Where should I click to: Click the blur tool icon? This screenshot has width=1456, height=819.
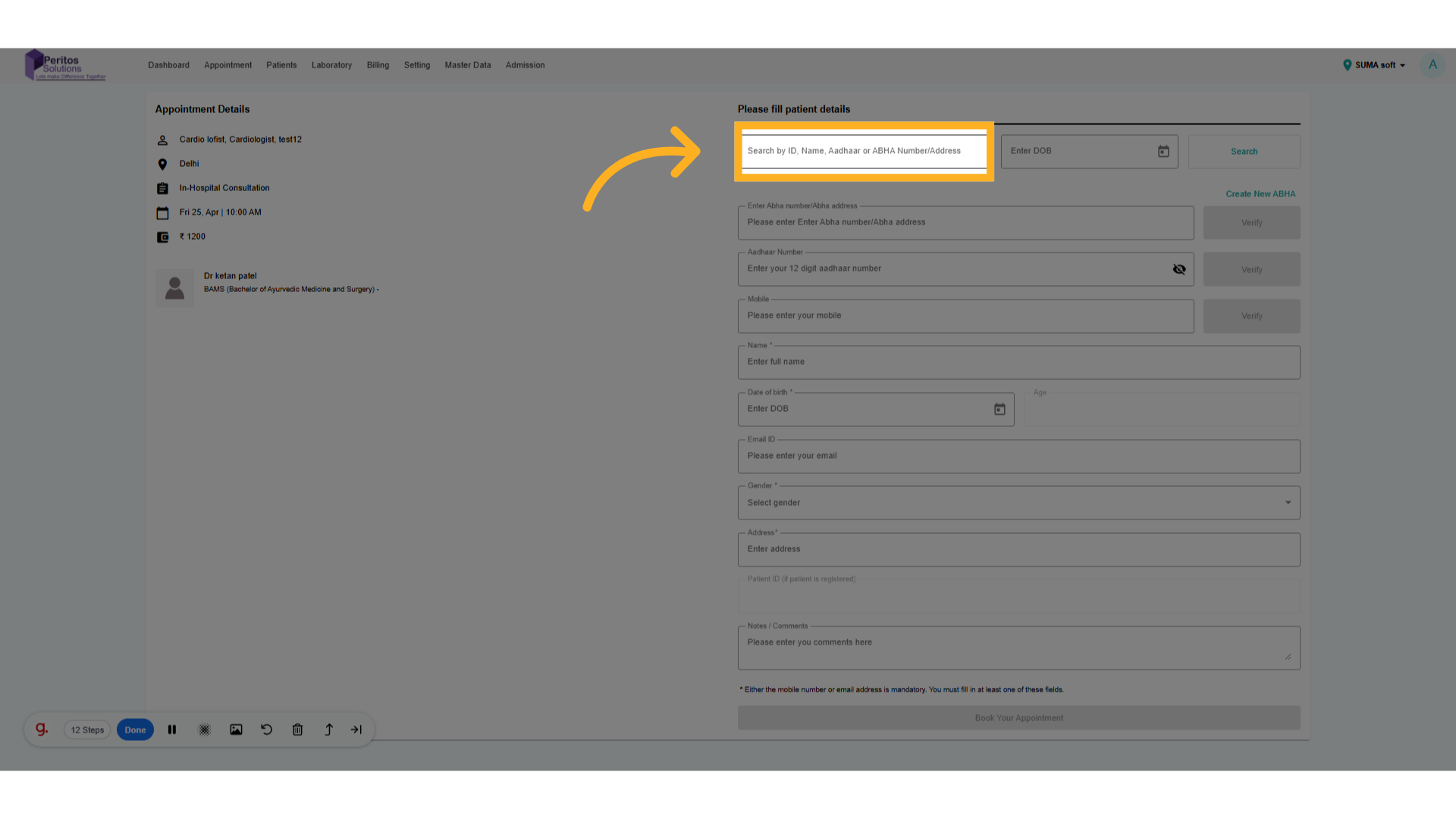(205, 730)
